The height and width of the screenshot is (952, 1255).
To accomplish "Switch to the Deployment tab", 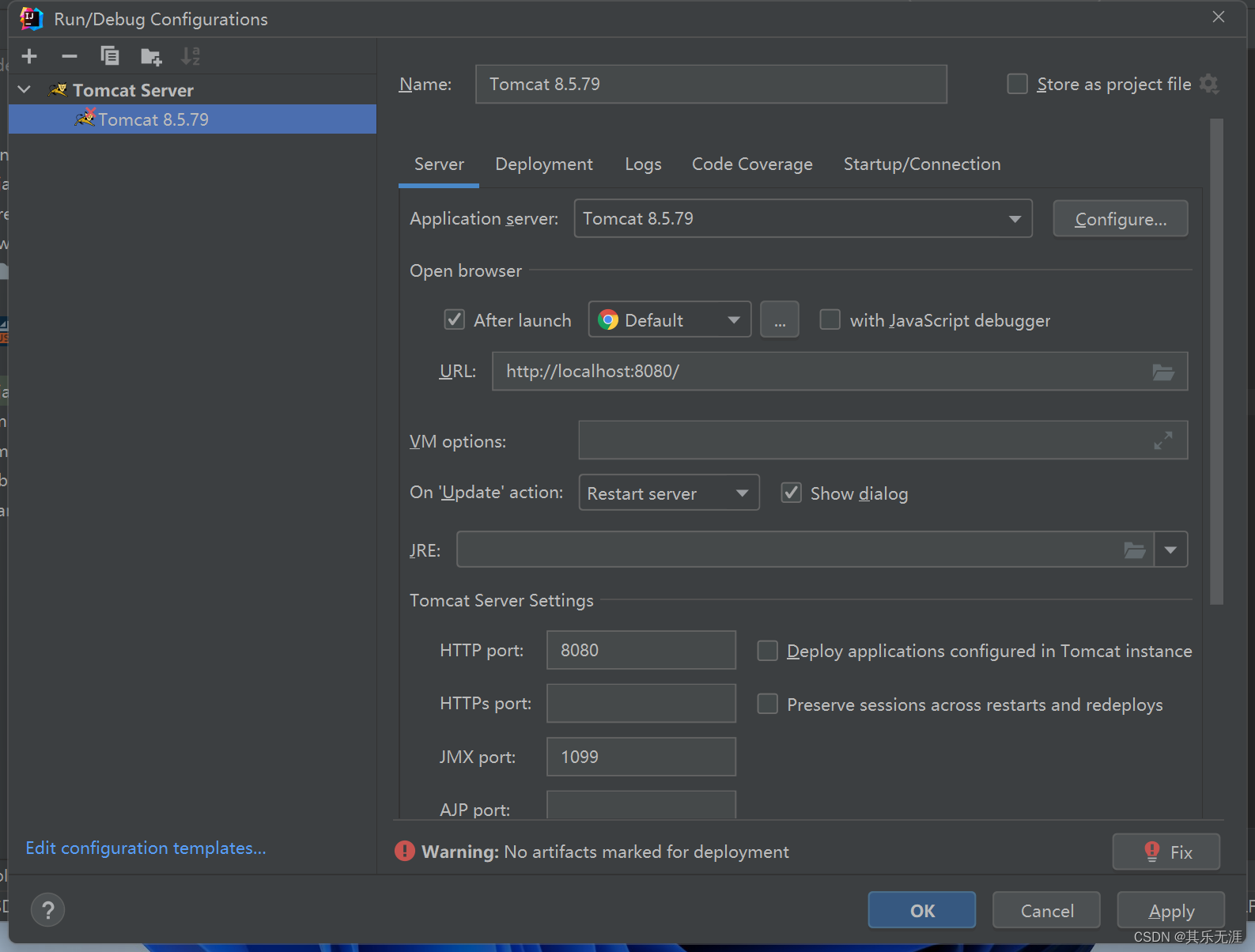I will click(544, 164).
